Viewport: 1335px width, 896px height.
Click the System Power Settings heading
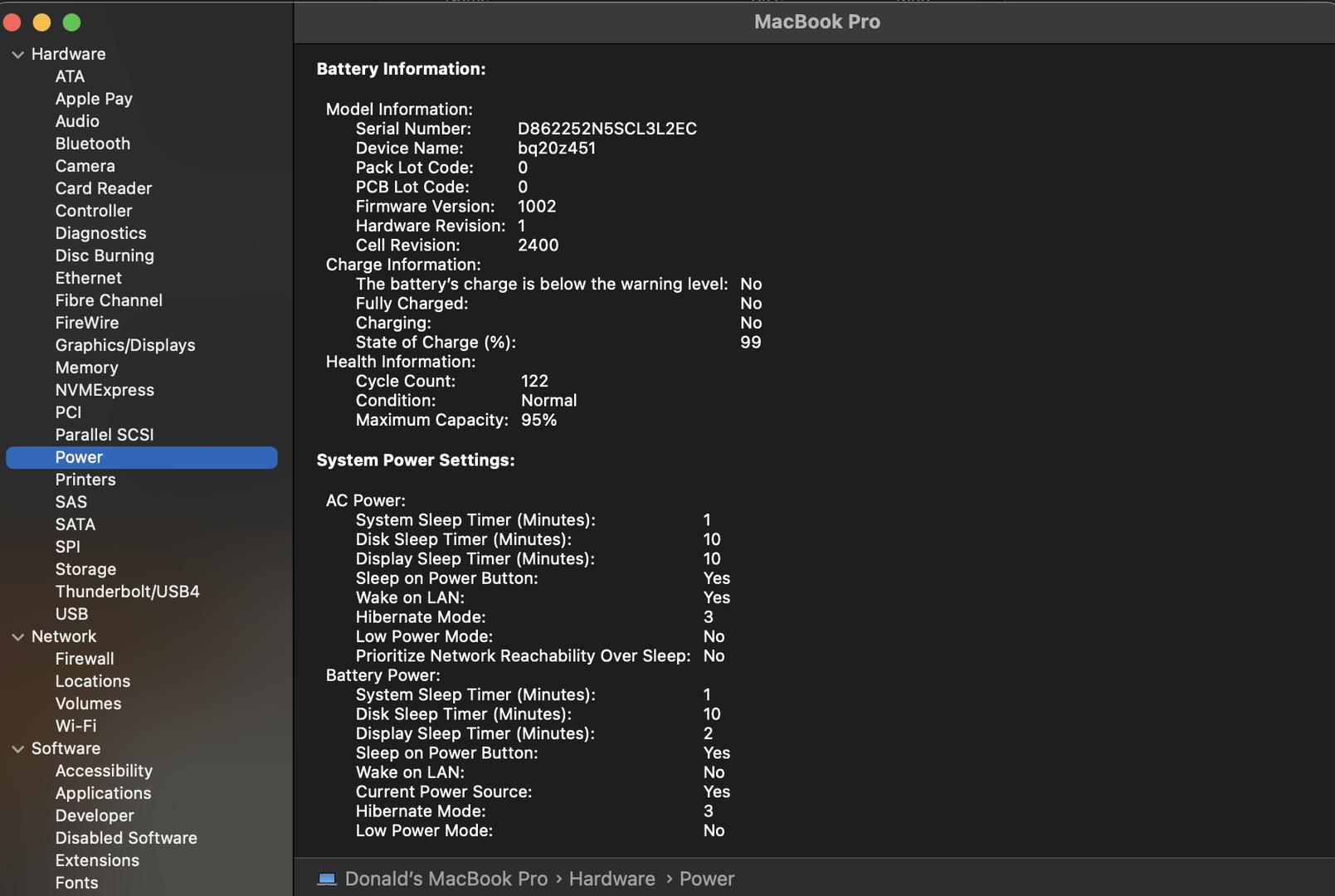pos(416,460)
